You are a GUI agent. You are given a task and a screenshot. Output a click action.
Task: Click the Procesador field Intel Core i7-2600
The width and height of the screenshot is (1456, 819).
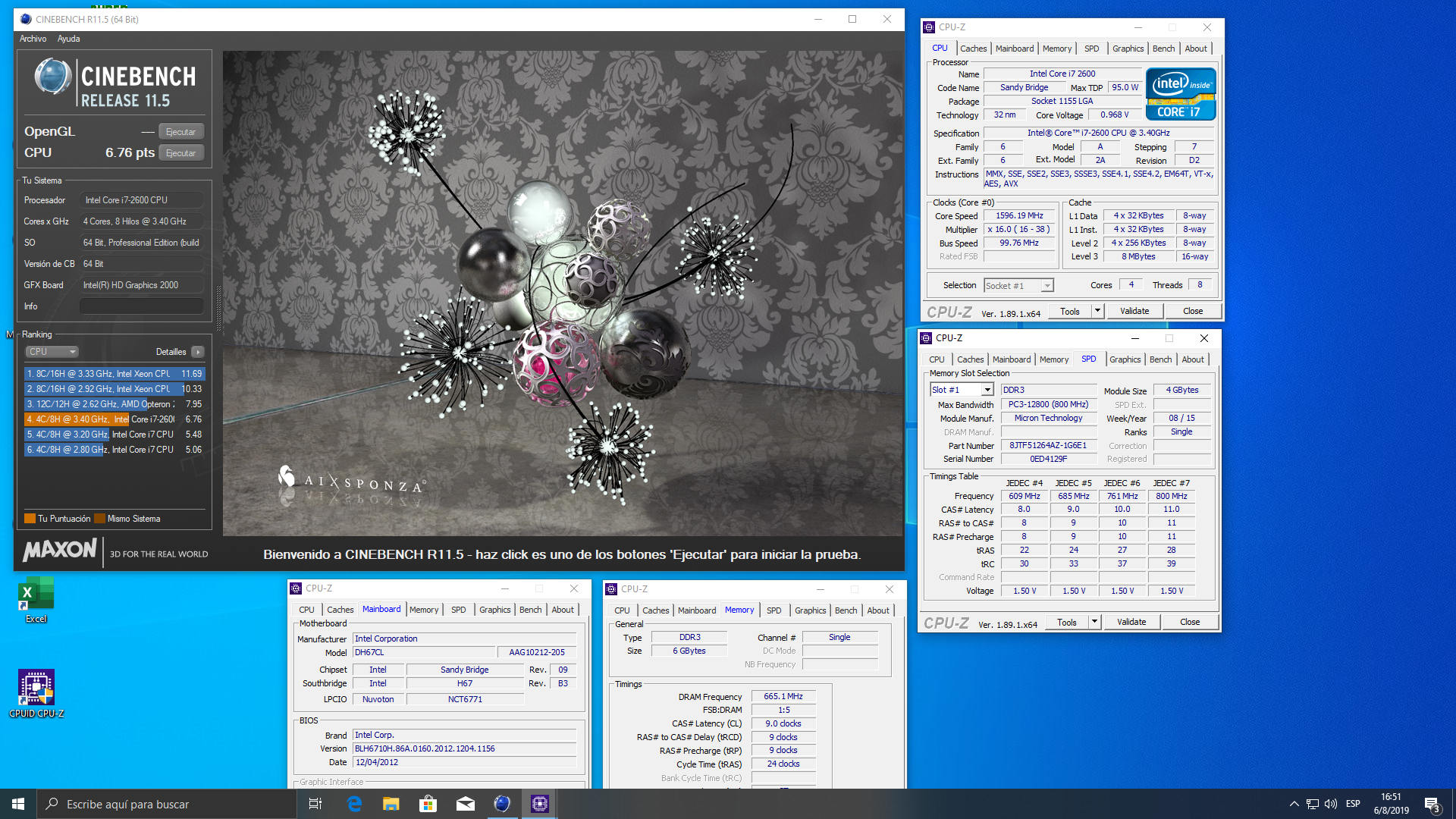point(142,200)
